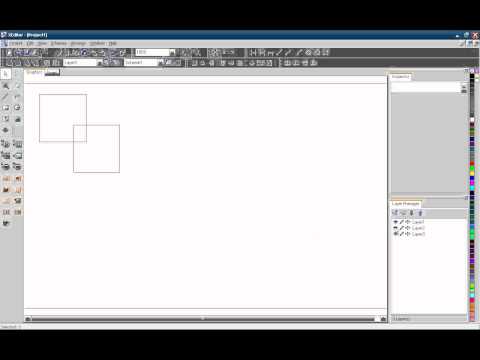Viewport: 480px width, 360px height.
Task: Open the Help menu at menu bar end
Action: 113,44
